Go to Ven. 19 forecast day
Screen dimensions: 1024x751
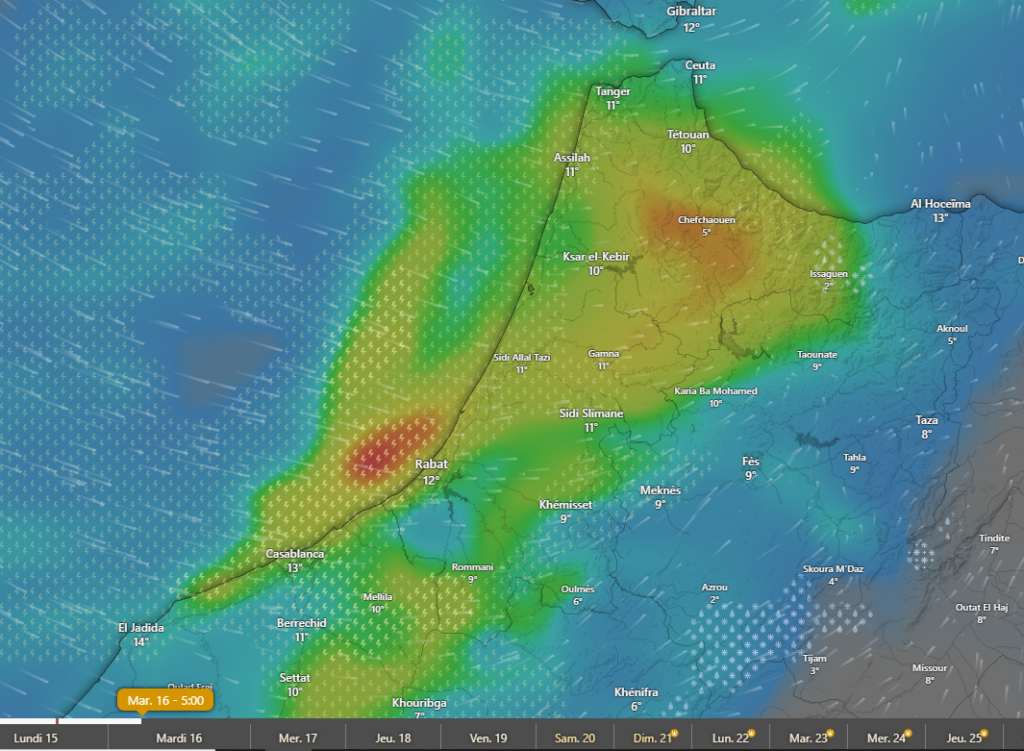488,738
